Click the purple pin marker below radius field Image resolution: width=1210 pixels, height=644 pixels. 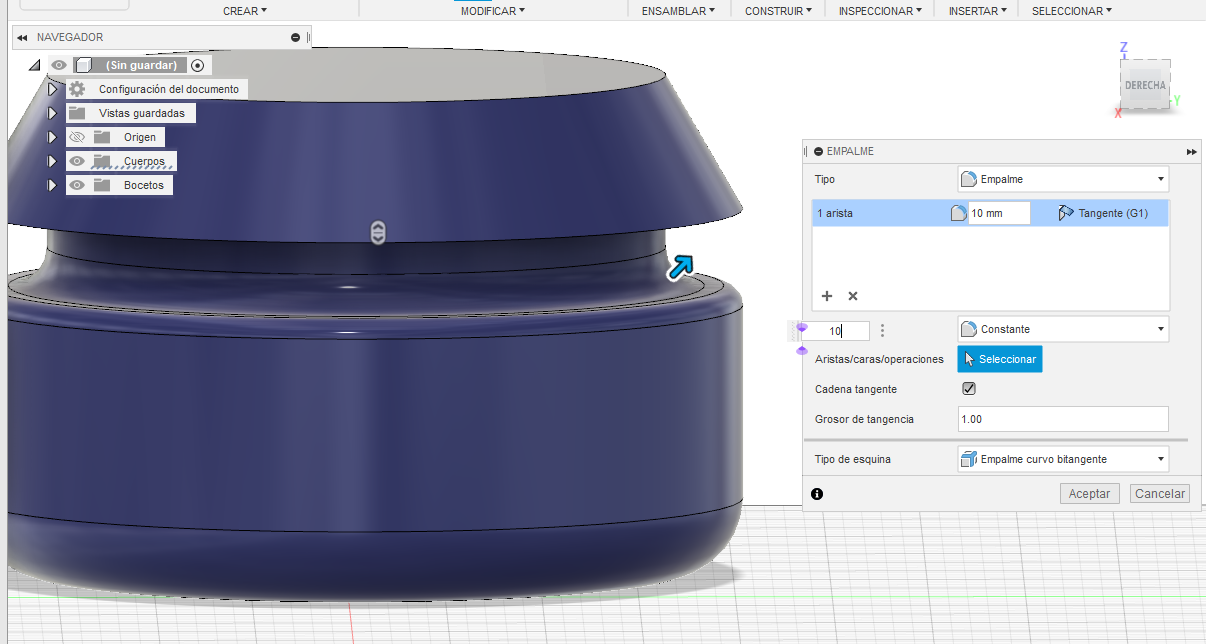(x=801, y=351)
